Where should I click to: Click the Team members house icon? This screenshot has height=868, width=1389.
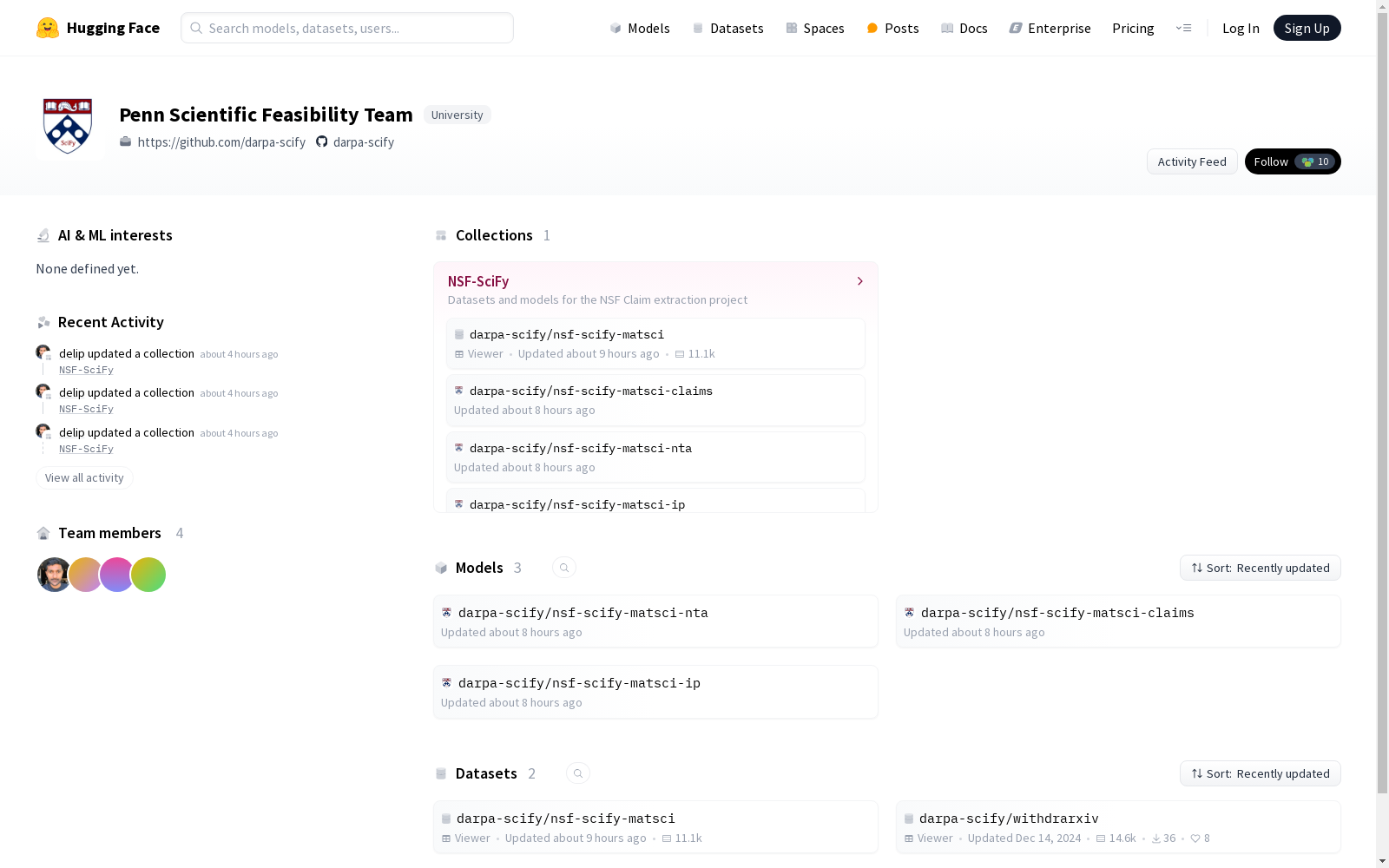(43, 533)
